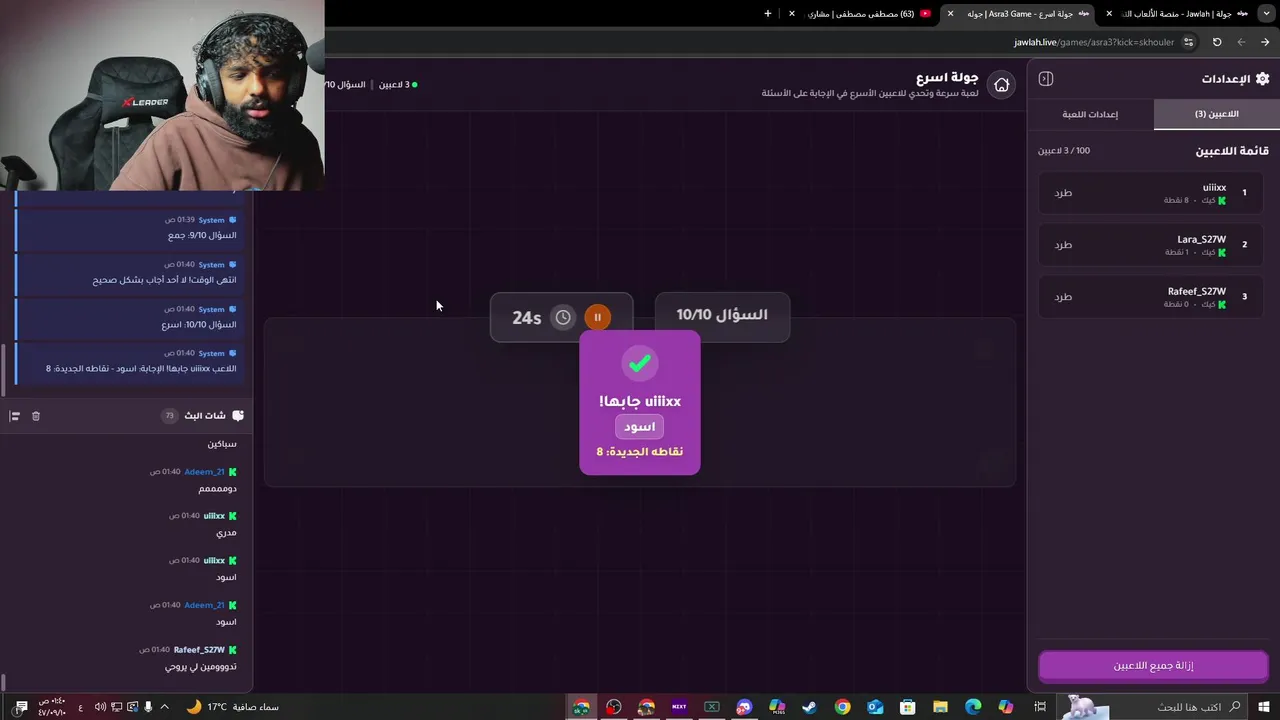Open Outlook from the taskbar
The height and width of the screenshot is (720, 1280).
tap(875, 707)
